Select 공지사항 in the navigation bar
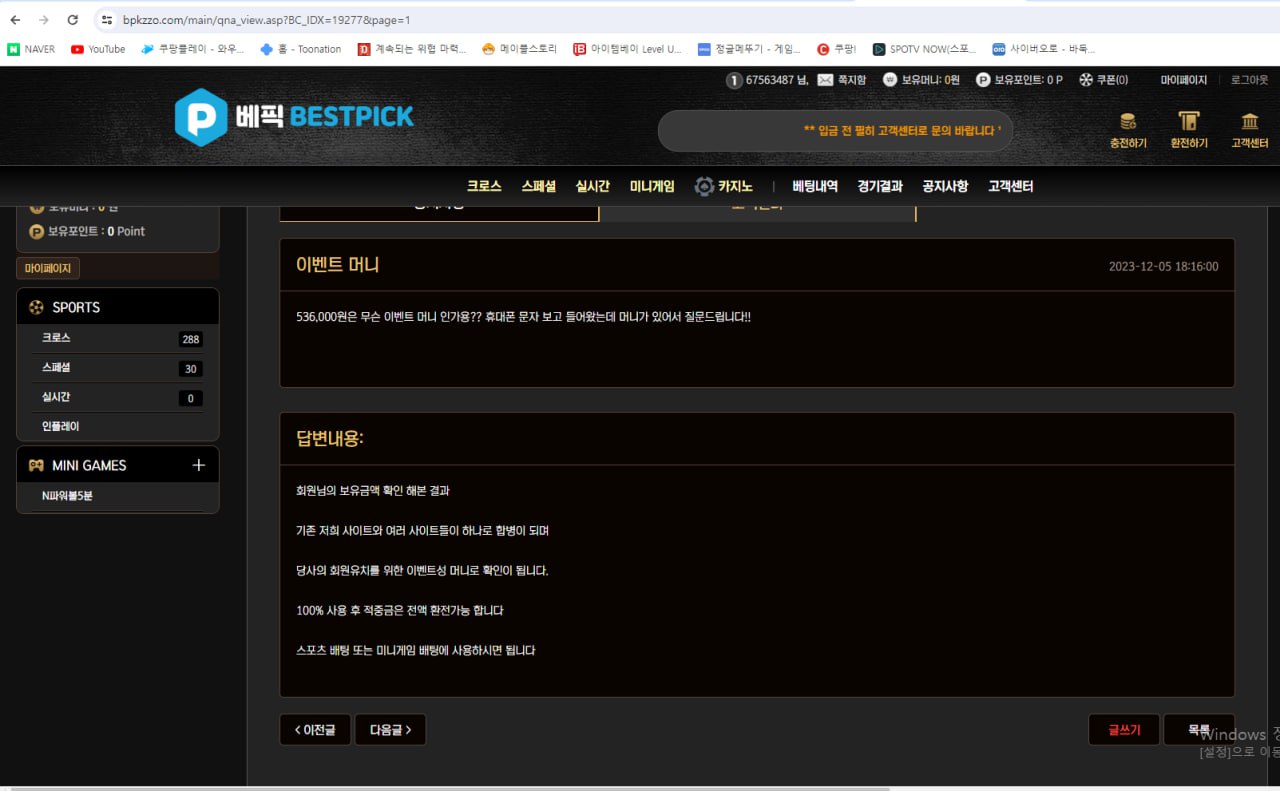 click(x=945, y=187)
